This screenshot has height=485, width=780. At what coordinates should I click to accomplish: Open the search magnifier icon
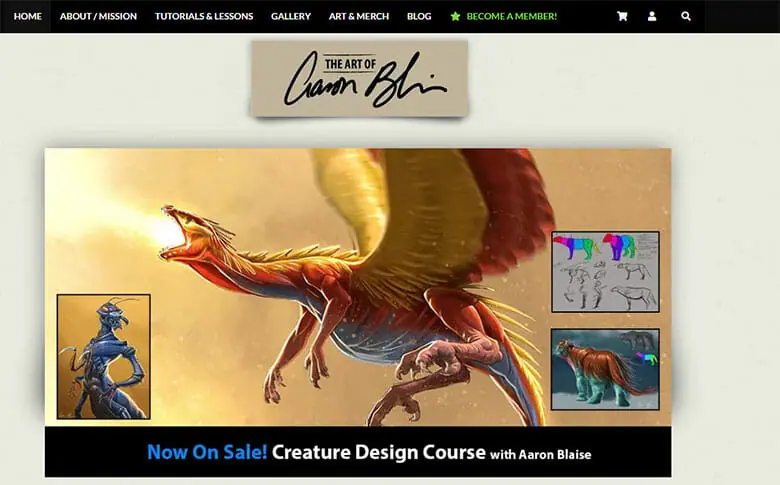coord(685,16)
